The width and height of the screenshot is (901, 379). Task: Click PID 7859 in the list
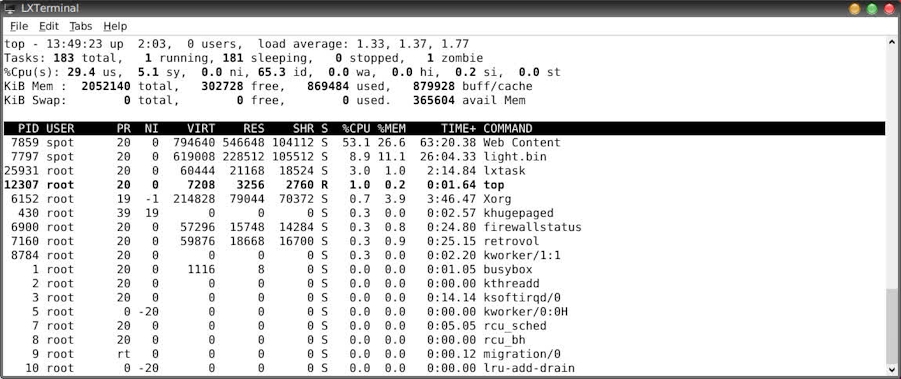tap(25, 142)
